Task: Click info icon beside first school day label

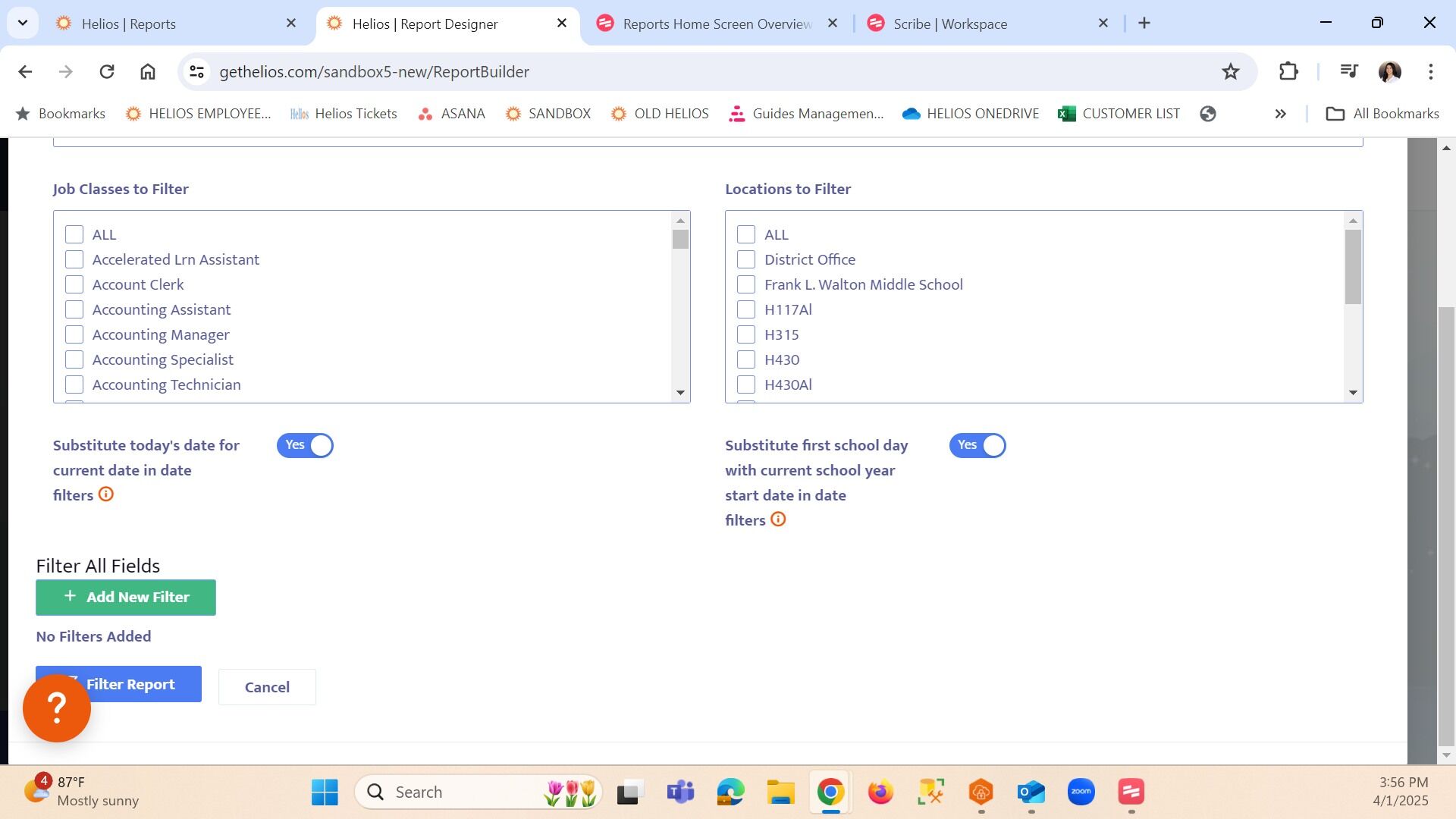Action: (778, 519)
